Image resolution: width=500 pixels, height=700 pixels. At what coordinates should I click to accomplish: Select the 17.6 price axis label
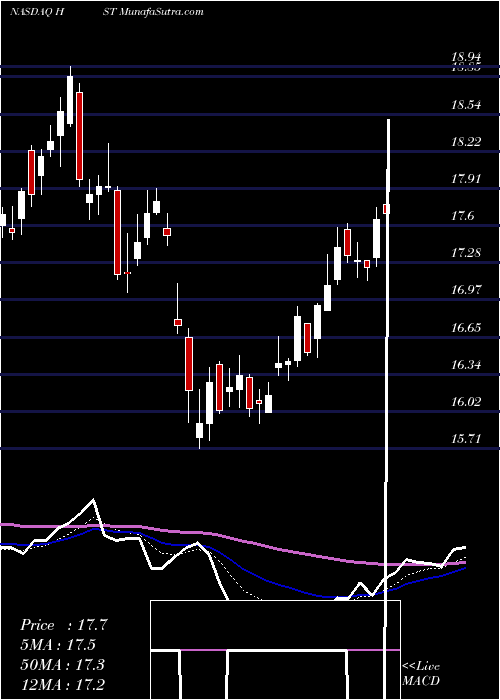tap(462, 216)
